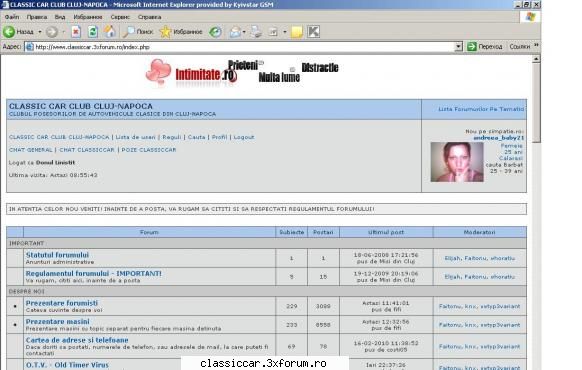This screenshot has height=370, width=582.
Task: Expand the Back button history arrow
Action: [x=40, y=32]
